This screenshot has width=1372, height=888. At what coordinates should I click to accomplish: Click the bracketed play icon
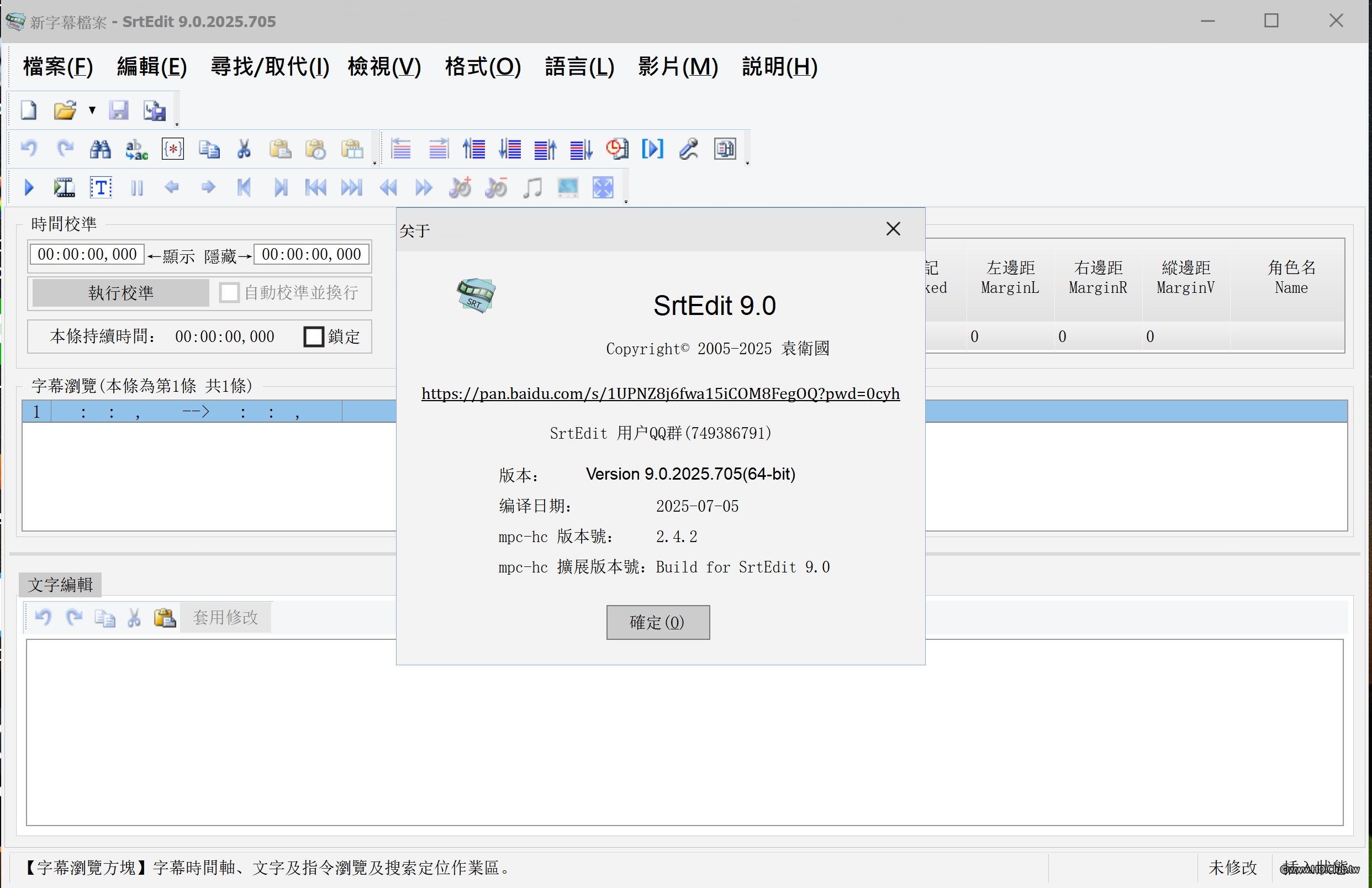click(x=653, y=149)
